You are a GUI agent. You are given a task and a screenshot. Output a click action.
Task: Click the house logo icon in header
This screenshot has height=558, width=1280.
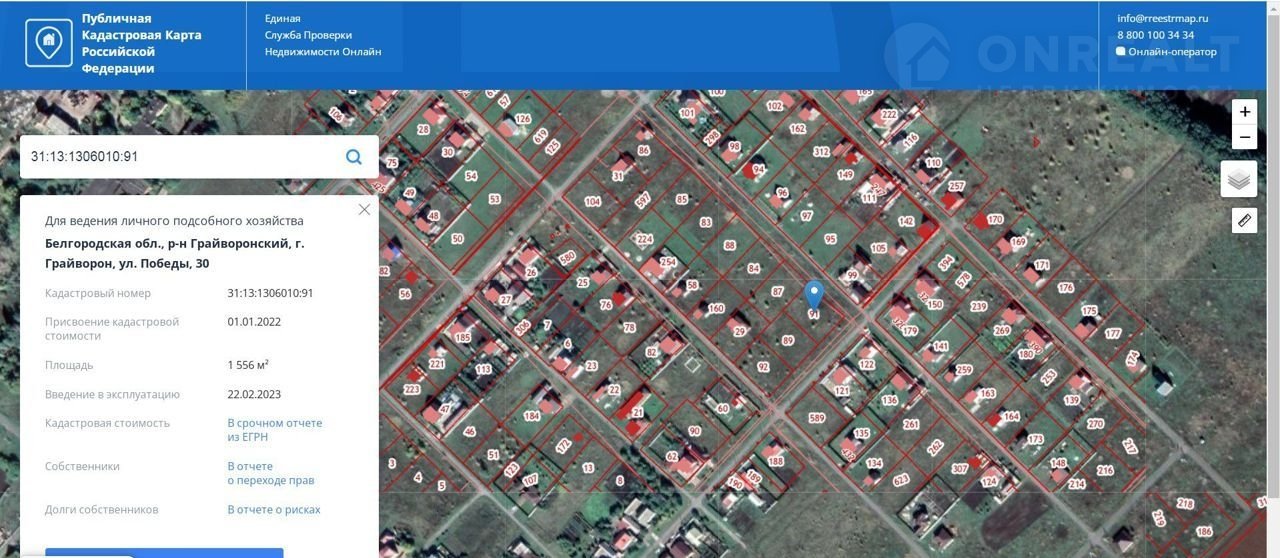tap(48, 43)
